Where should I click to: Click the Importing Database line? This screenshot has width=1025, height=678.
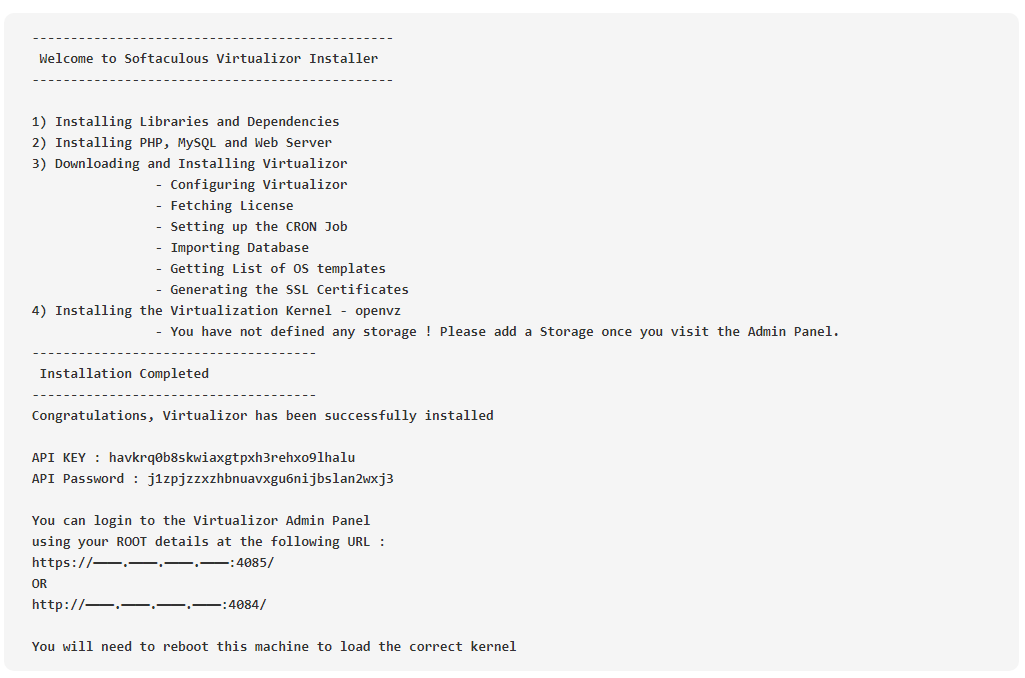(x=232, y=248)
